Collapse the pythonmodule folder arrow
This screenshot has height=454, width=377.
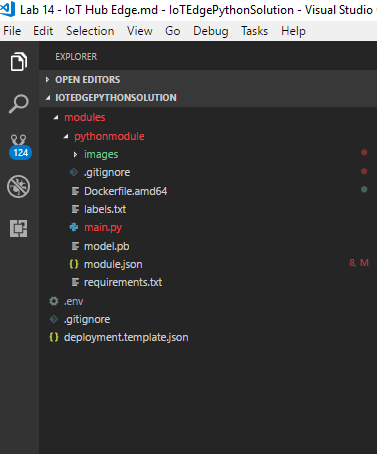click(66, 136)
